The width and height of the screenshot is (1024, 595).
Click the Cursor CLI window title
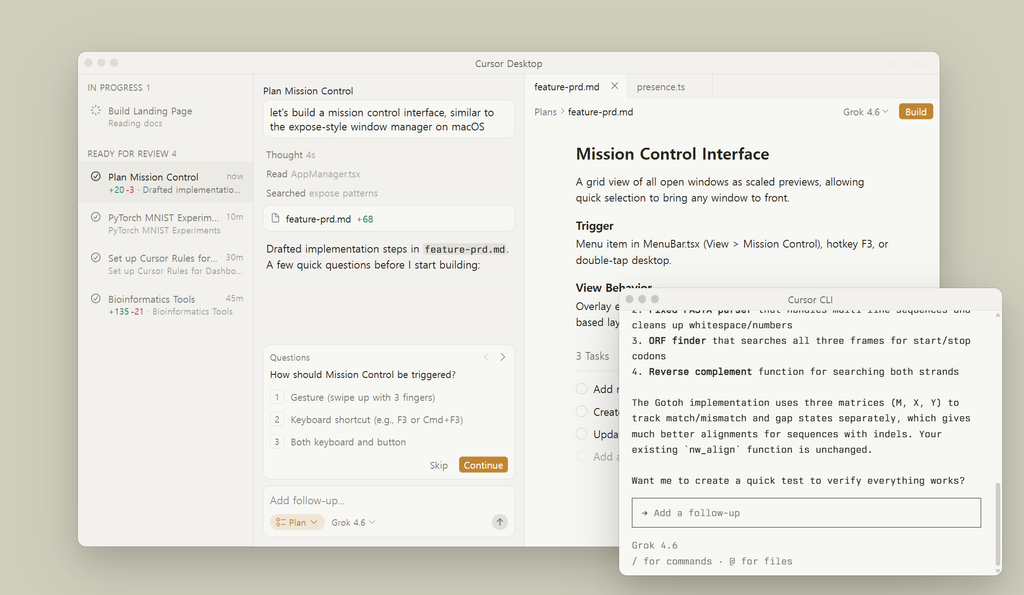(810, 299)
